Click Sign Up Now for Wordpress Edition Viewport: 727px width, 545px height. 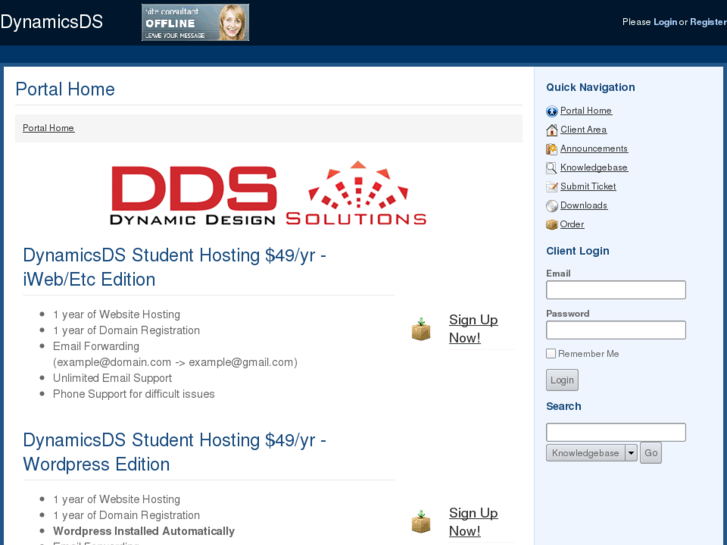pos(472,522)
